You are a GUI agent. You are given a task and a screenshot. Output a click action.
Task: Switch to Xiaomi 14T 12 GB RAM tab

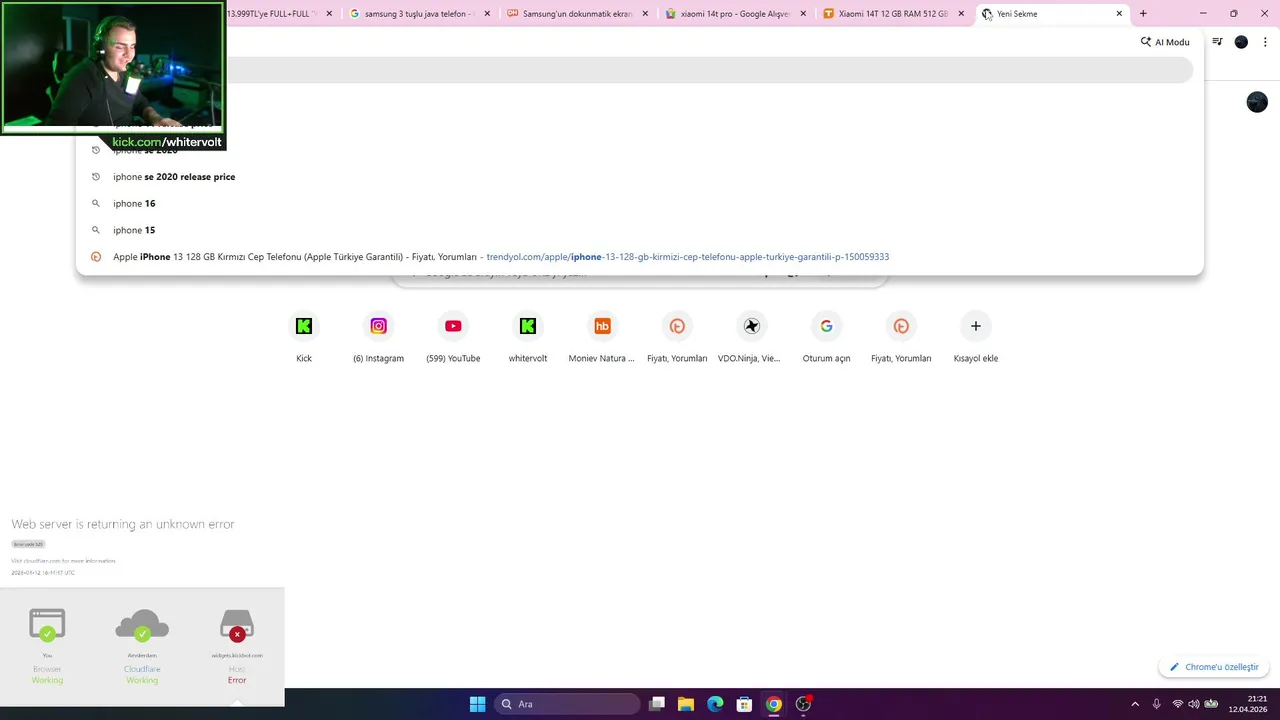(x=893, y=14)
